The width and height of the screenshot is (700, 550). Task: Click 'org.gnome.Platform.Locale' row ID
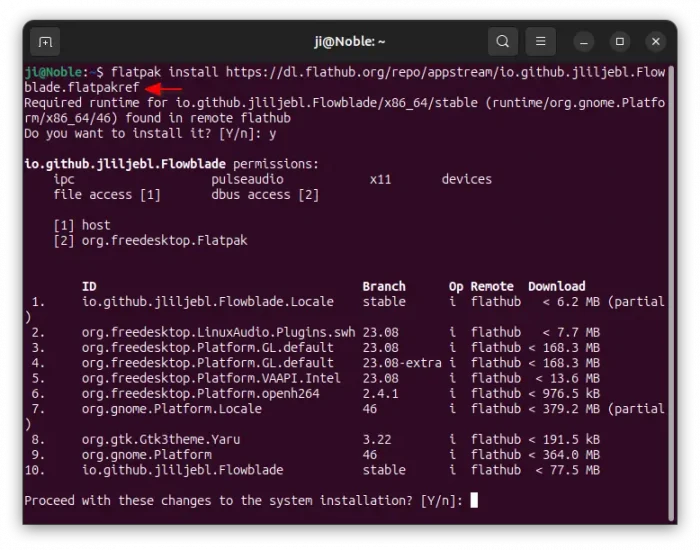[171, 409]
